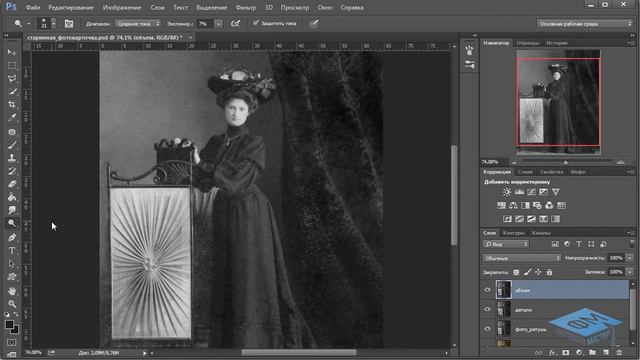640x360 pixels.
Task: Add a Levels adjustment
Action: pos(519,192)
